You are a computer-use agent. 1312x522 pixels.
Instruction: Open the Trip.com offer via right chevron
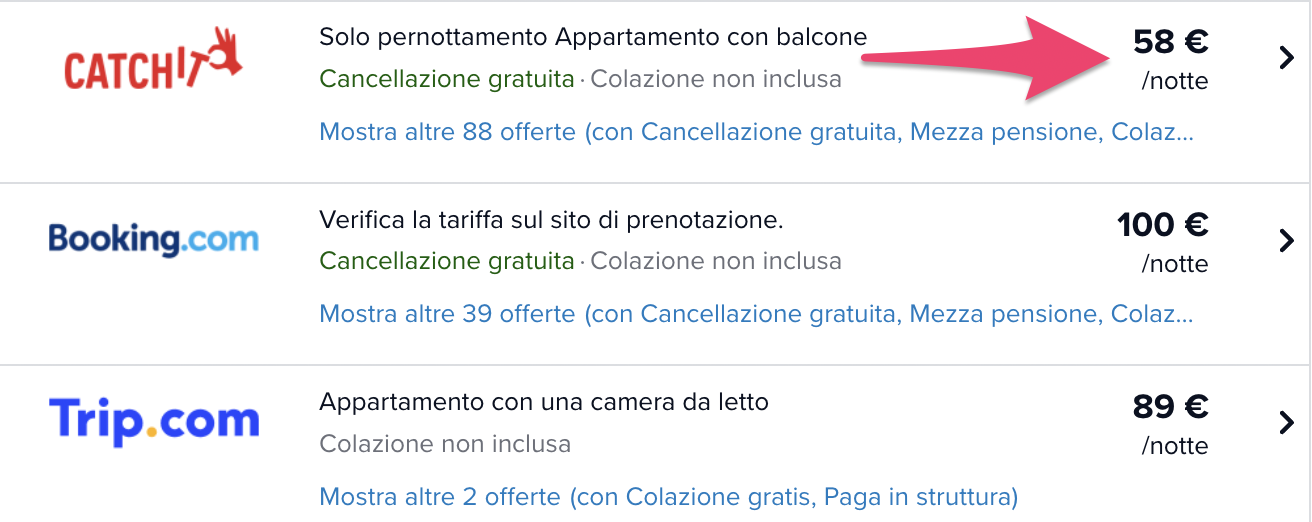pos(1287,423)
